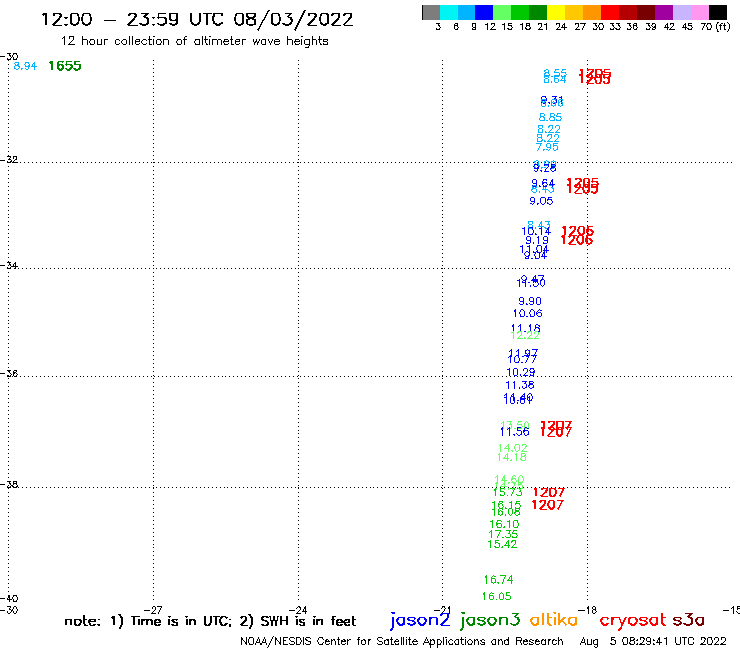
Task: Click the '15.73' wave height value
Action: 508,492
